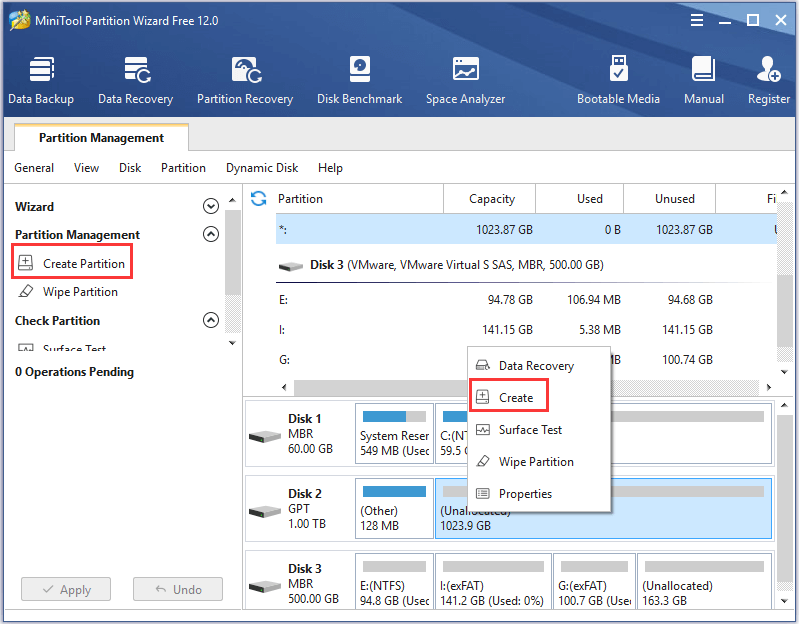Viewport: 799px width, 624px height.
Task: Select the E:(NTFS) block on Disk 3
Action: click(394, 583)
